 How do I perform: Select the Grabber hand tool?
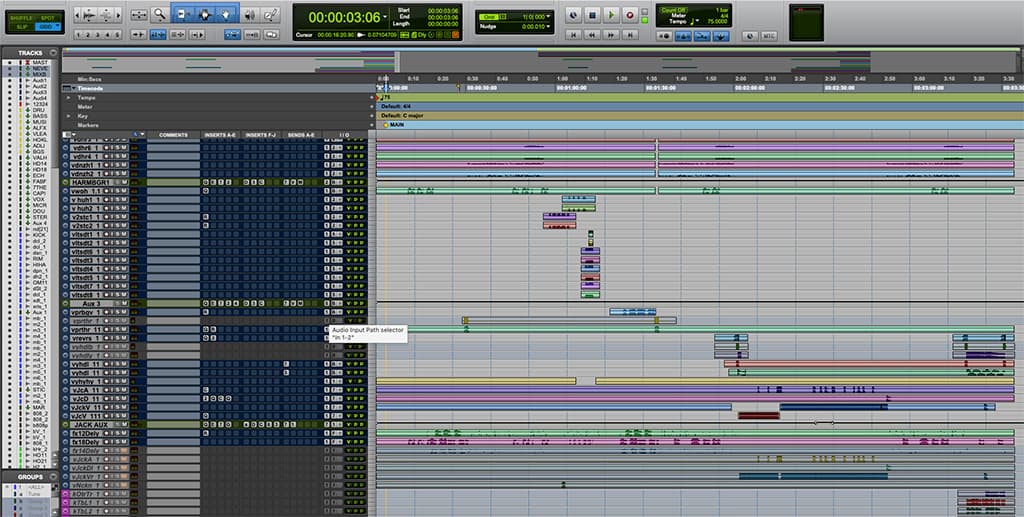pos(227,14)
